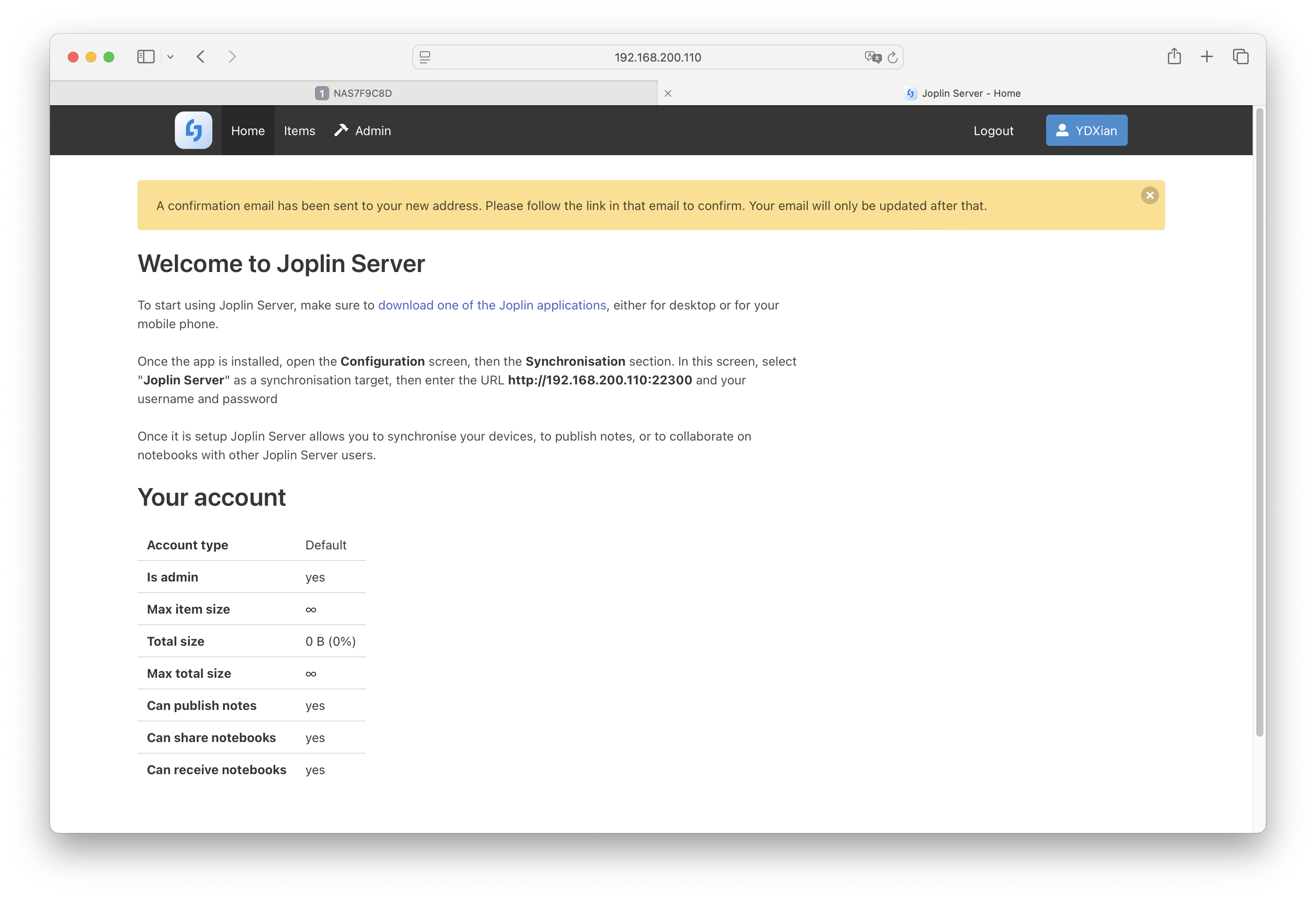Click the Max total size label
The height and width of the screenshot is (899, 1316).
coord(189,673)
